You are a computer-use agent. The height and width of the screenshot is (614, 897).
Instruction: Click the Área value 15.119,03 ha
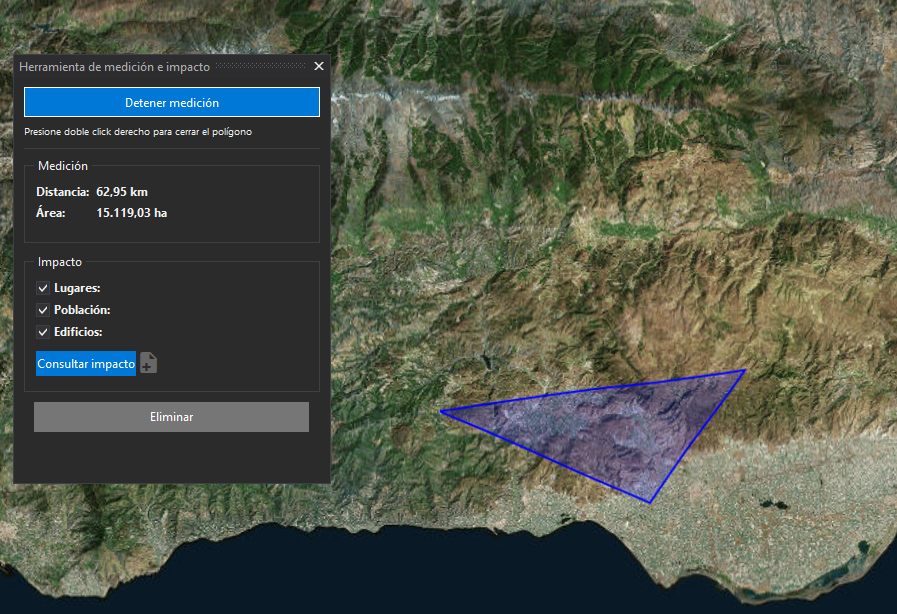[x=131, y=213]
